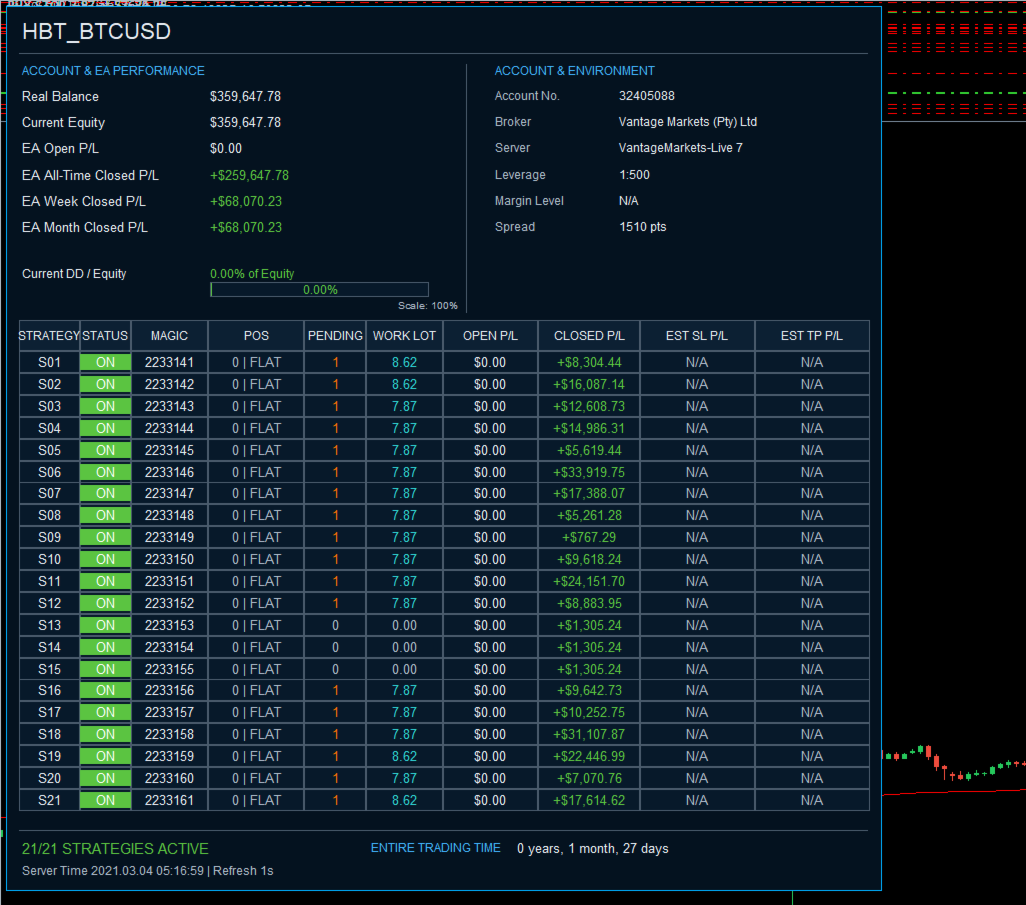This screenshot has width=1026, height=905.
Task: Toggle the ON status for strategy S01
Action: [x=105, y=363]
